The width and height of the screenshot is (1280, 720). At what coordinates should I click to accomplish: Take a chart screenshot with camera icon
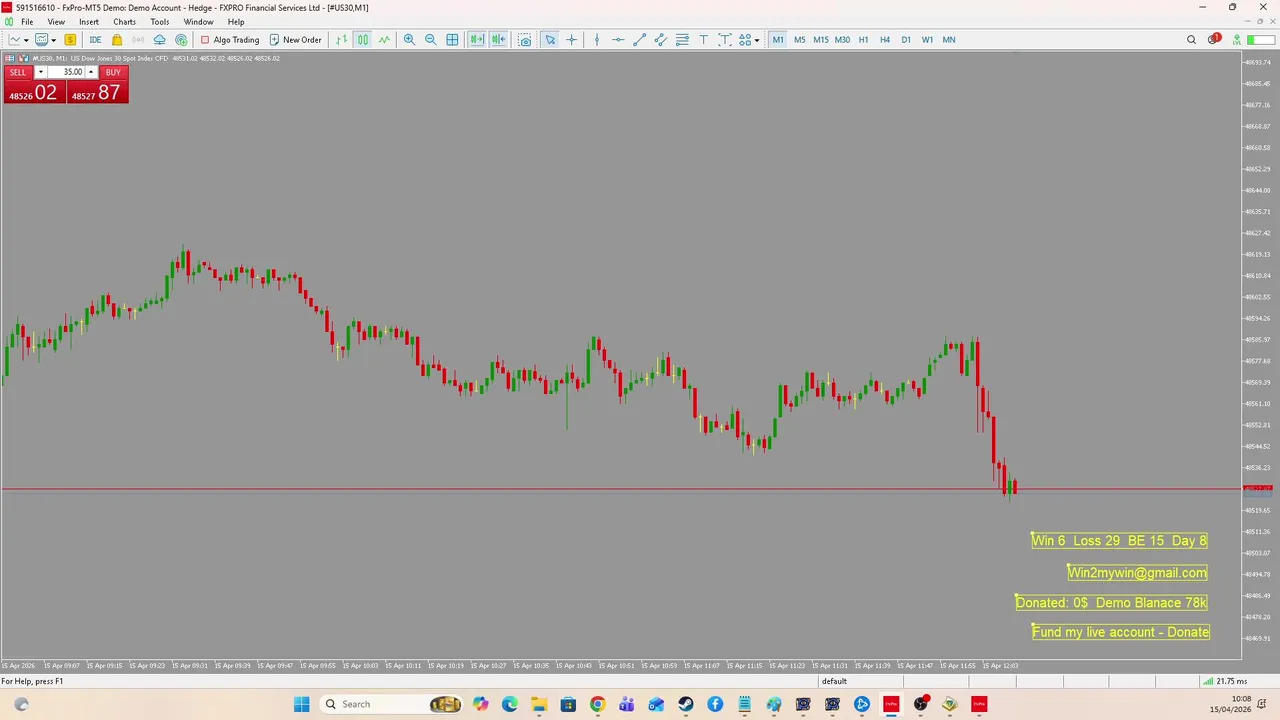[x=524, y=40]
